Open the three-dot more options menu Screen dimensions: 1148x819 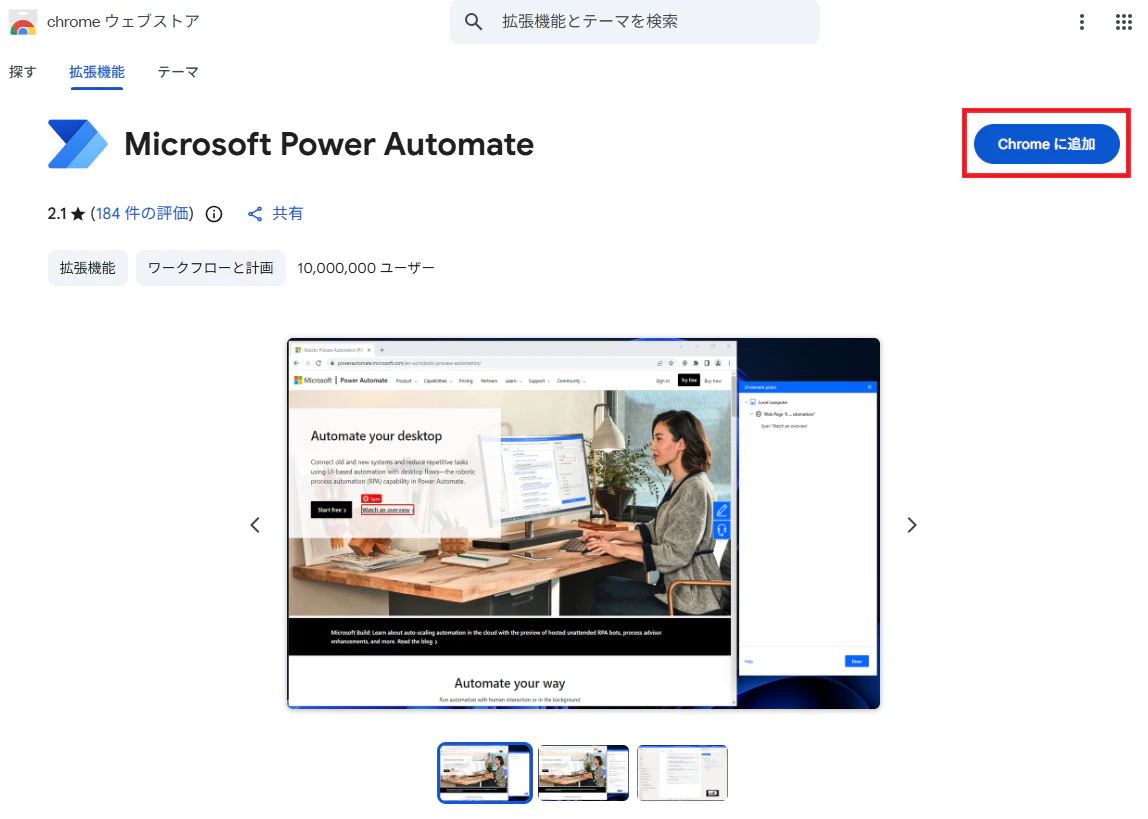point(1081,22)
